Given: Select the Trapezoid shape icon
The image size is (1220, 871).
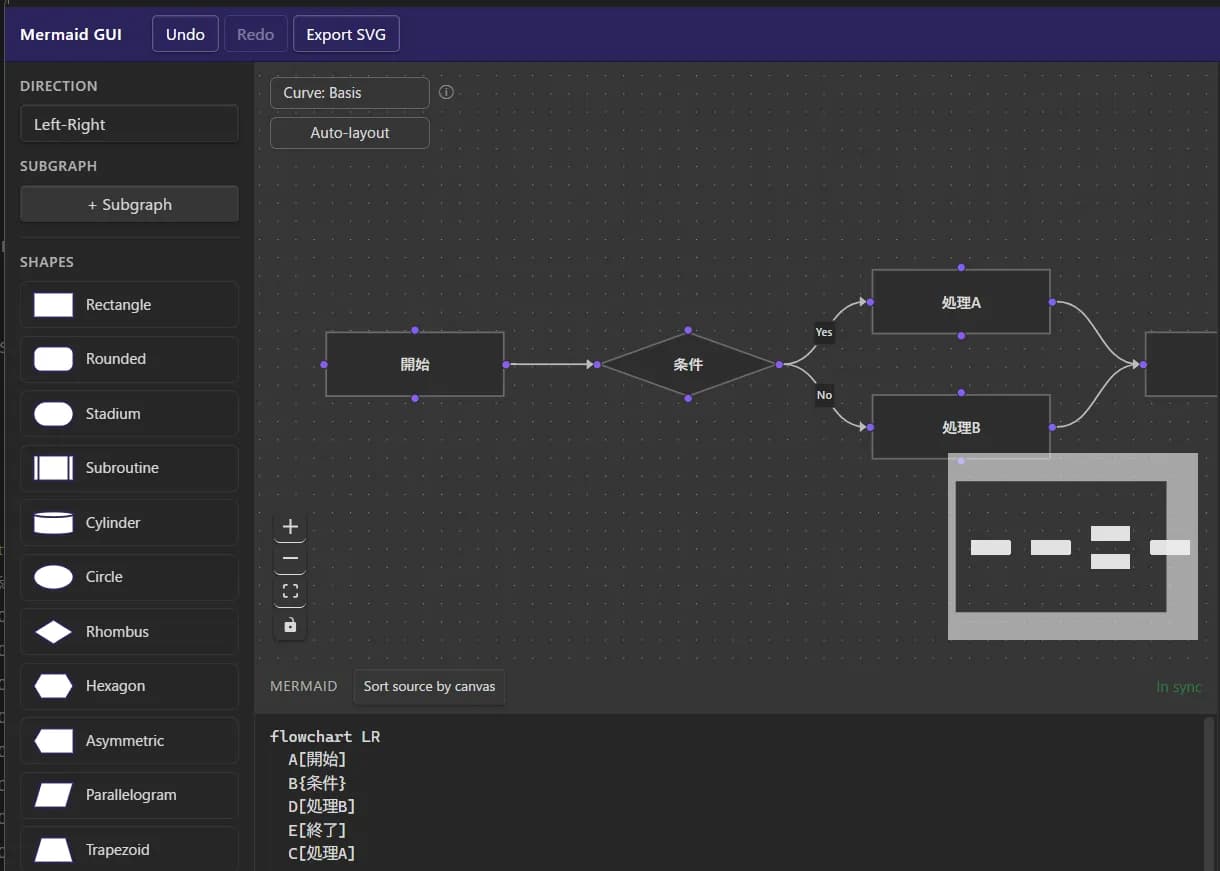Looking at the screenshot, I should click(53, 850).
